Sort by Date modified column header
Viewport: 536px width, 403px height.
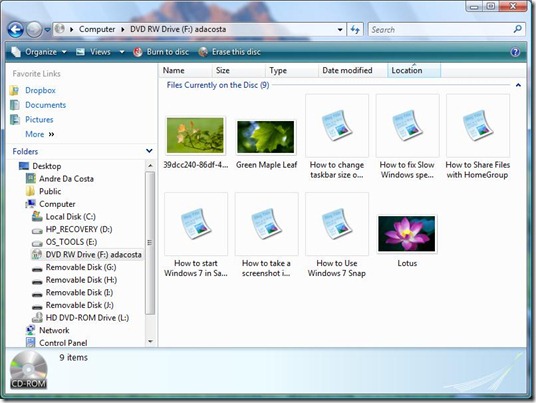[x=353, y=70]
